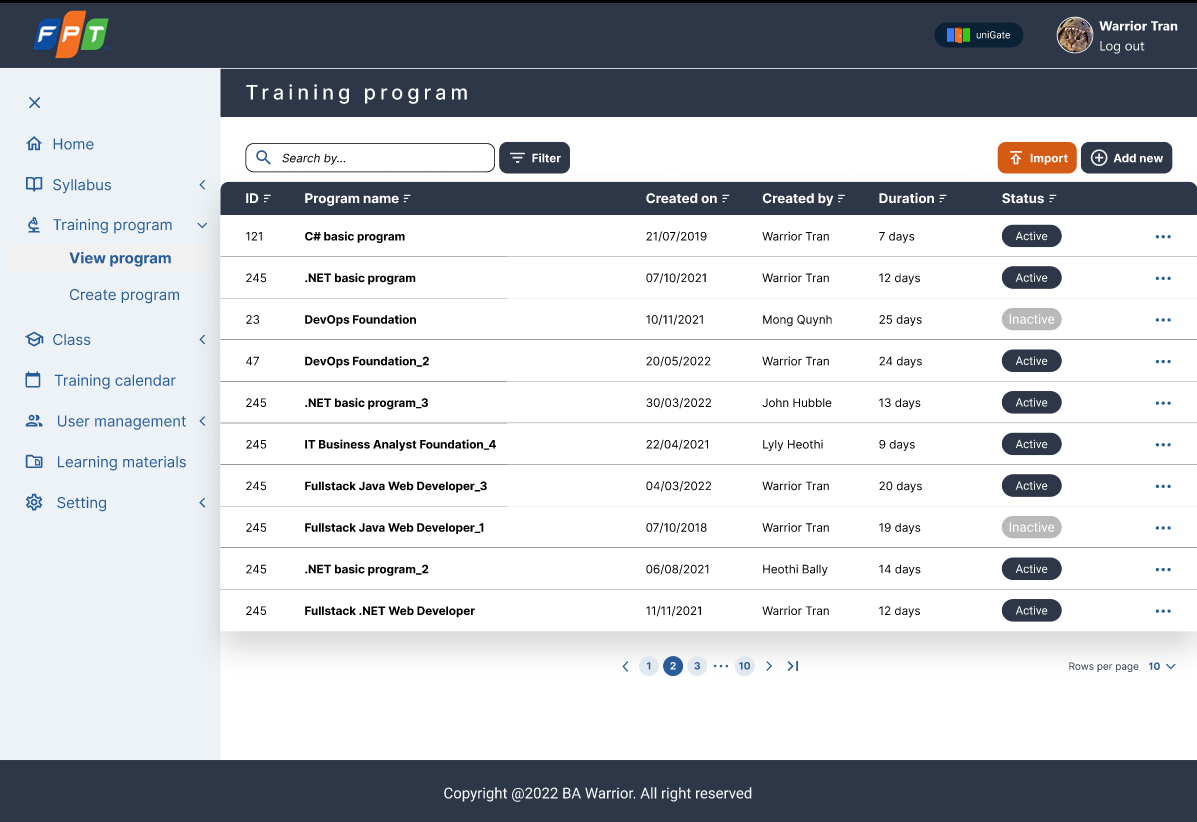Open actions menu for Fullstack Java Web Developer_3

coord(1163,486)
